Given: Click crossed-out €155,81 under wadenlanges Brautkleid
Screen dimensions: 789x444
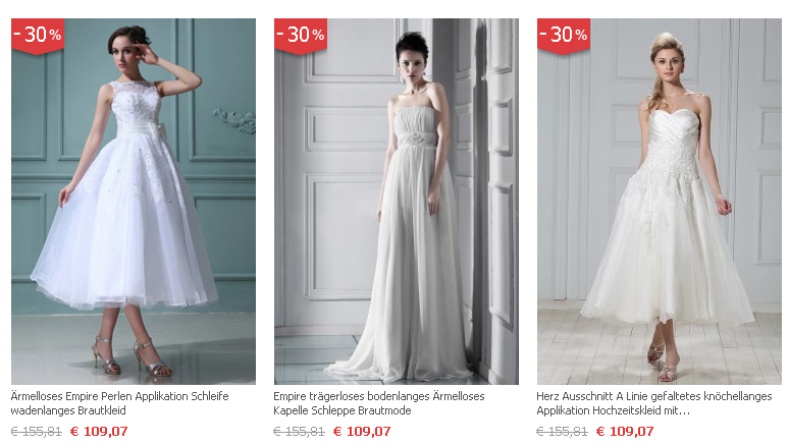Looking at the screenshot, I should click(x=36, y=431).
